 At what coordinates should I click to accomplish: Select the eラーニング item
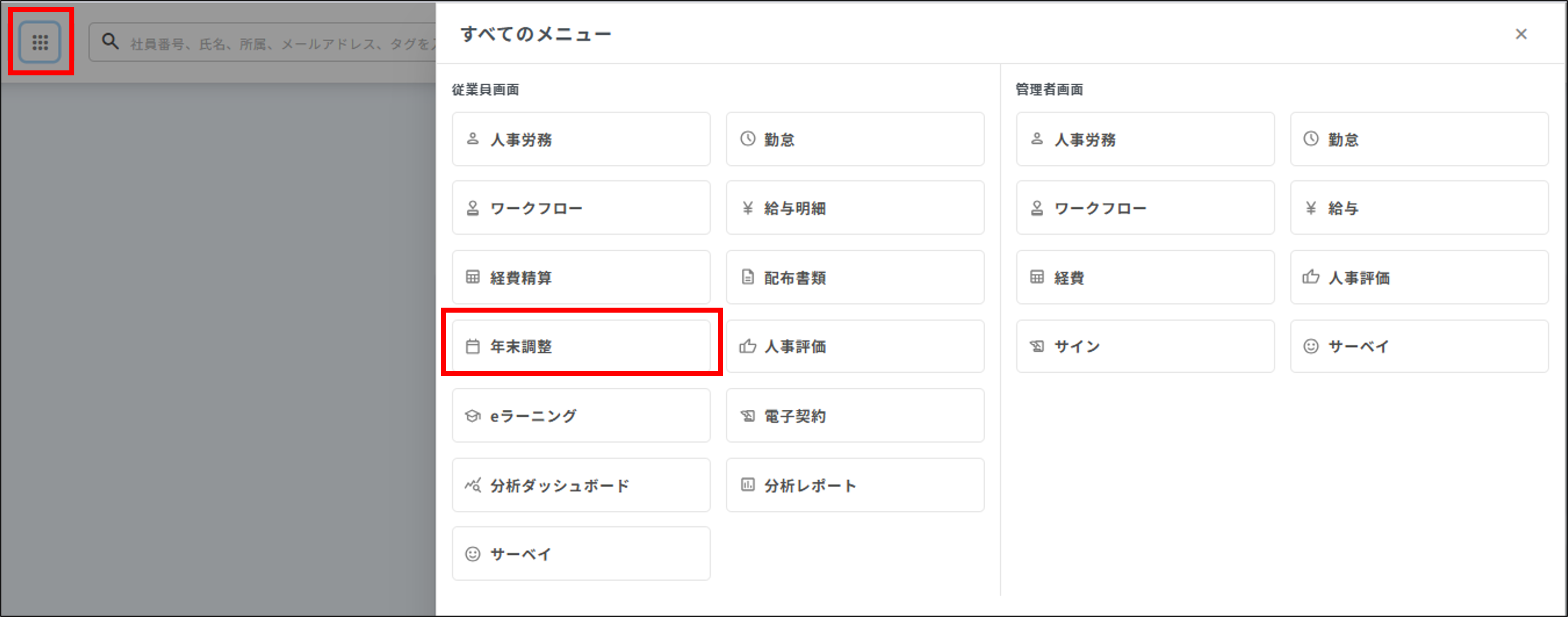(581, 415)
